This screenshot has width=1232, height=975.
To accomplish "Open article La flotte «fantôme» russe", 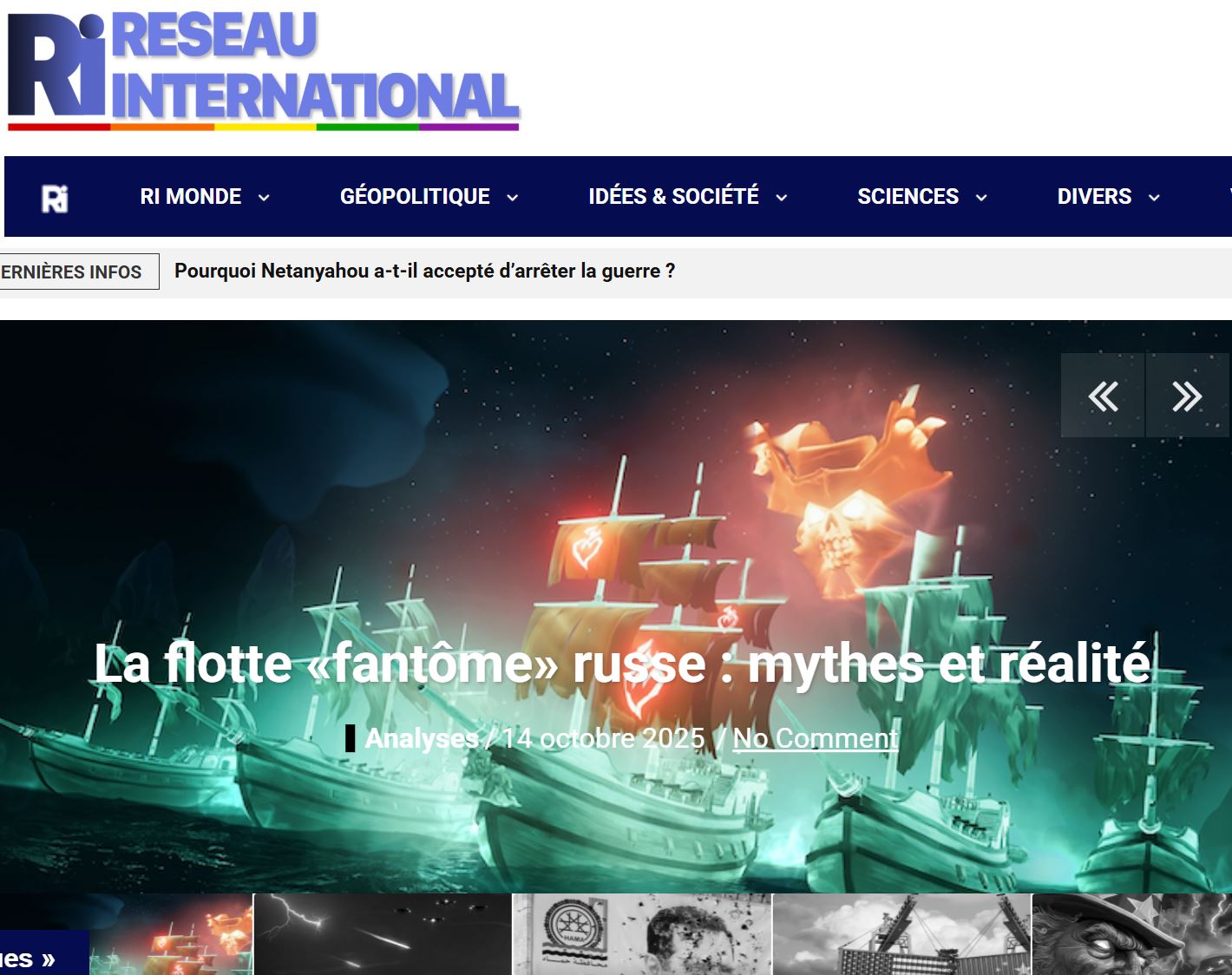I will [x=622, y=664].
